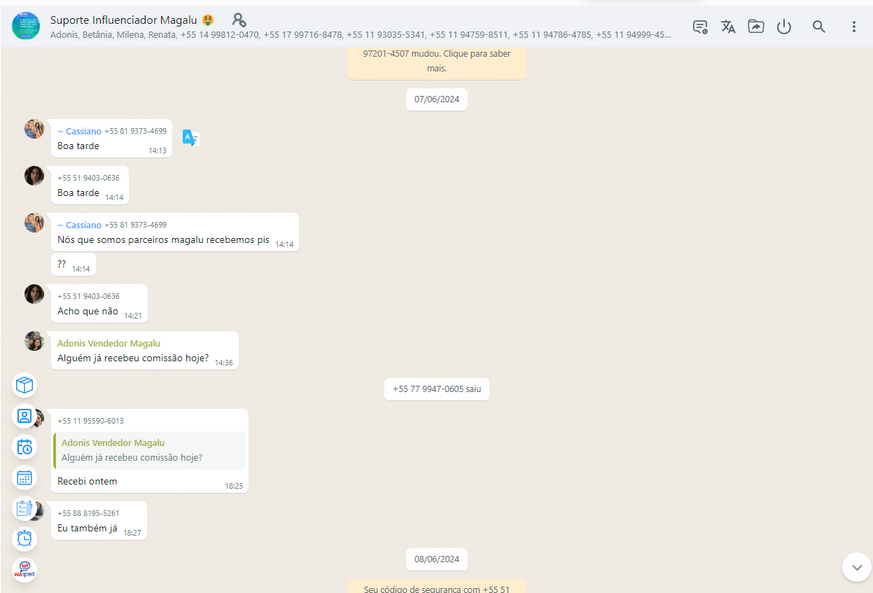Viewport: 873px width, 593px height.
Task: Click sender number +55 11 95590-6013
Action: pos(91,421)
